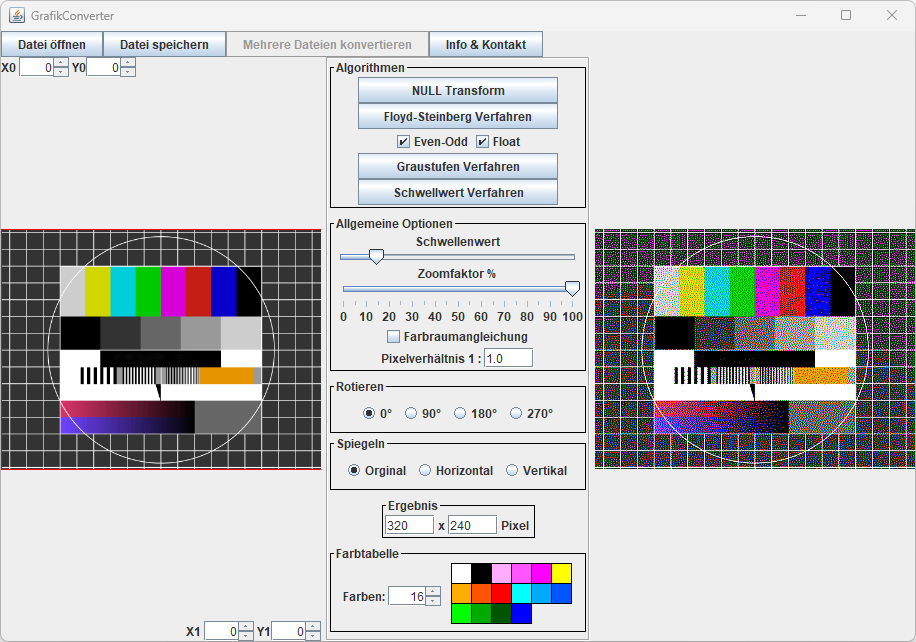Toggle the Even-Odd checkbox
This screenshot has width=916, height=642.
[404, 142]
